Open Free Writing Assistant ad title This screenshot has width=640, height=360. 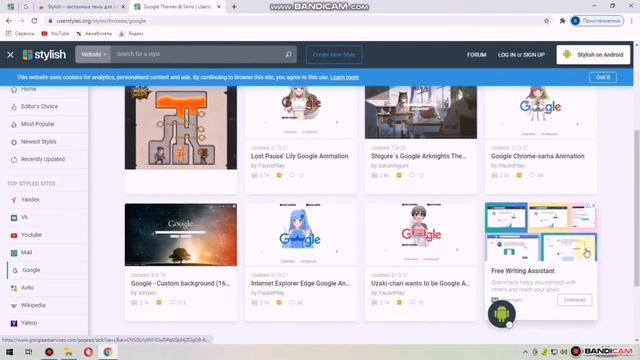pyautogui.click(x=522, y=271)
